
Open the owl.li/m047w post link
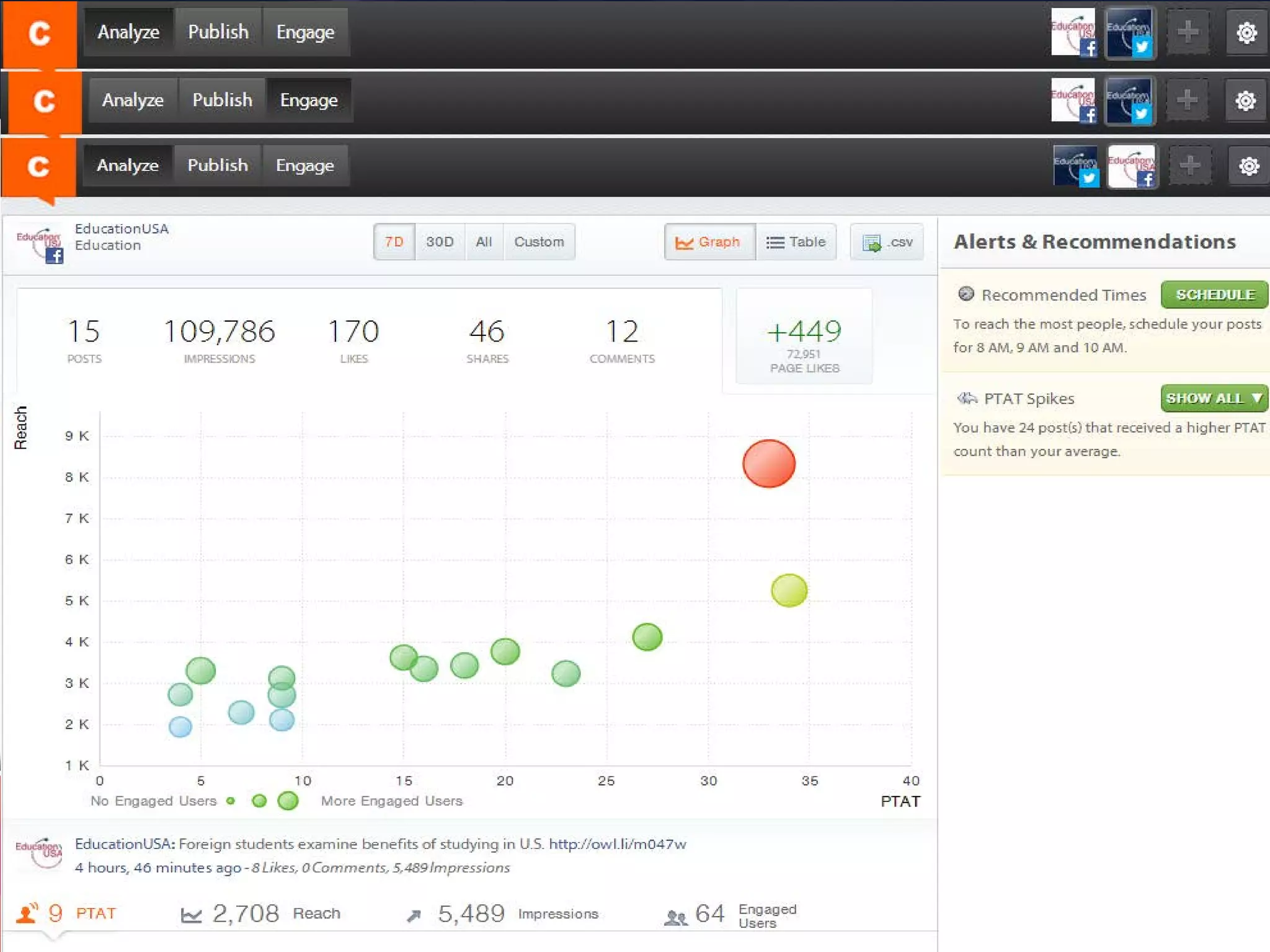click(x=617, y=844)
